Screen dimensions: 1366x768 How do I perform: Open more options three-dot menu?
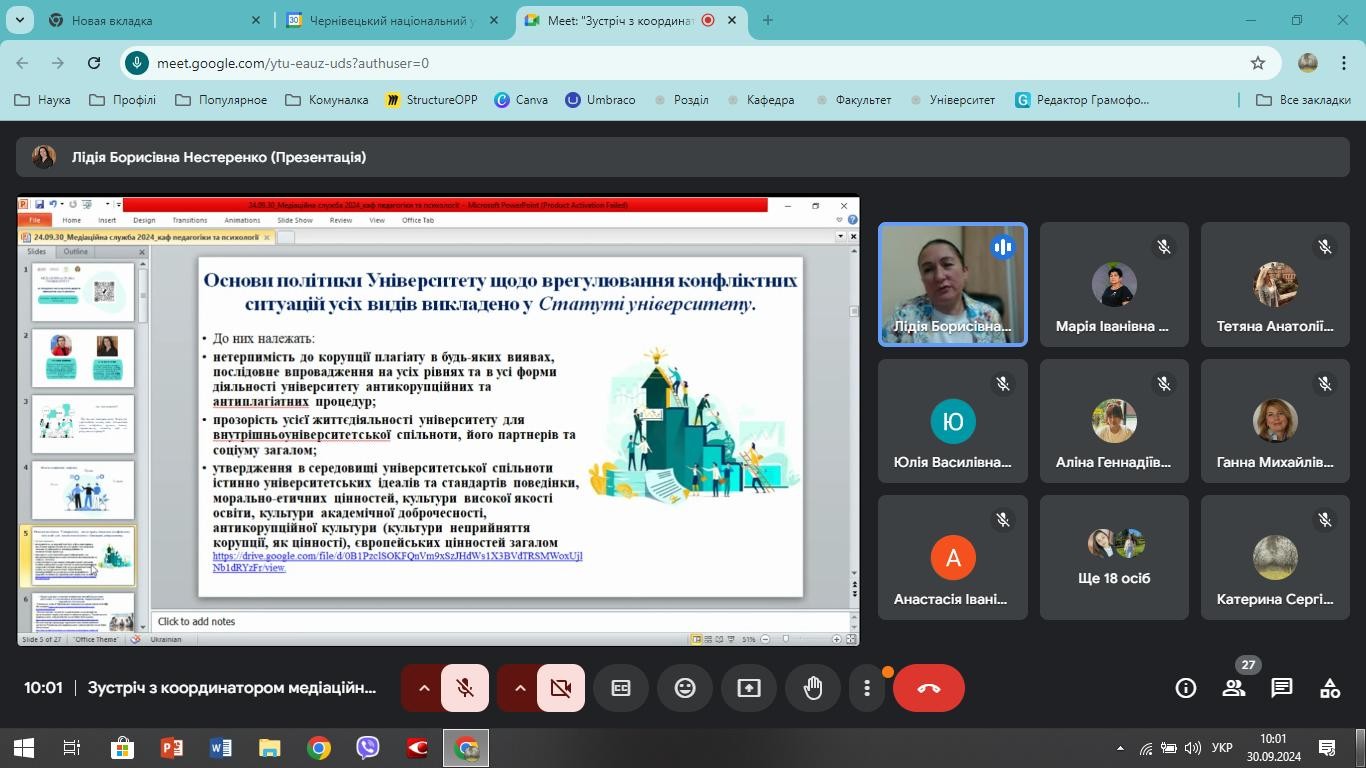pyautogui.click(x=867, y=688)
